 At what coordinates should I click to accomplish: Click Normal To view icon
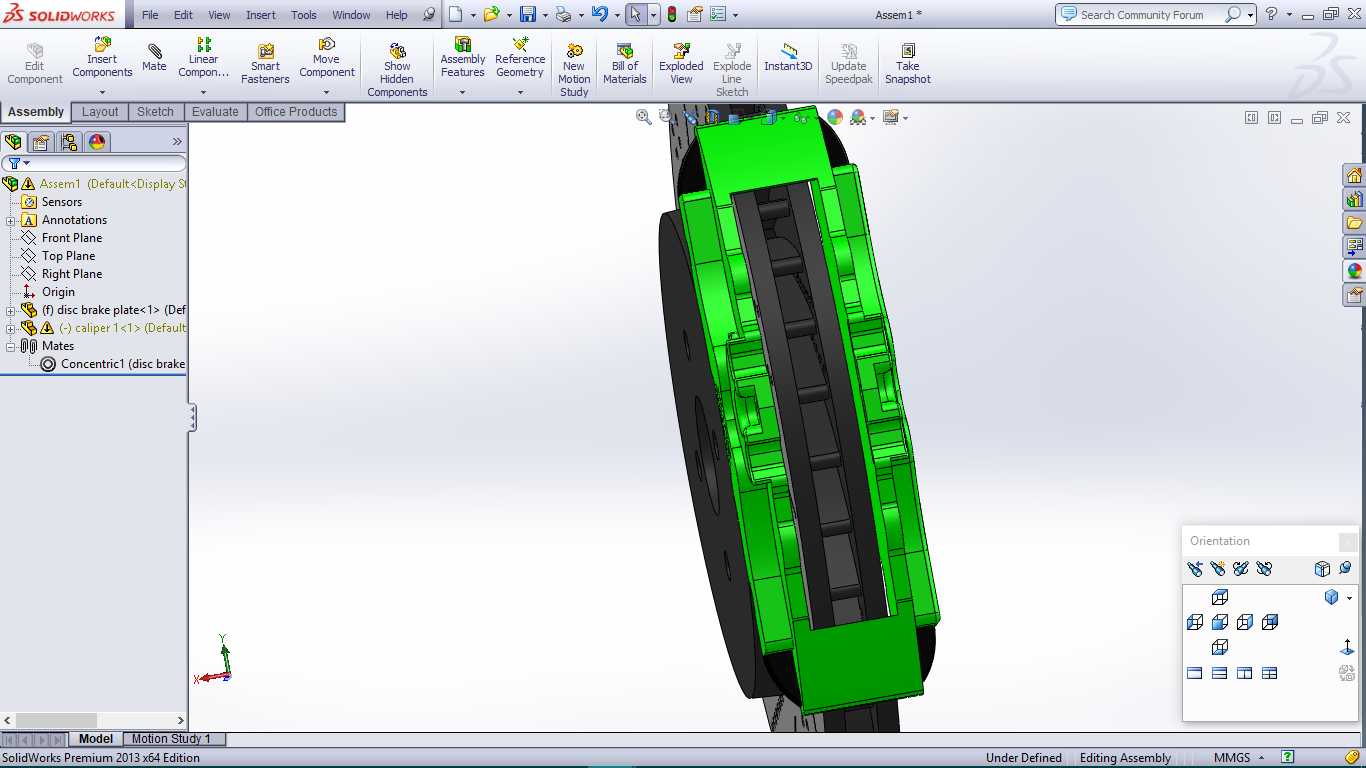1347,647
